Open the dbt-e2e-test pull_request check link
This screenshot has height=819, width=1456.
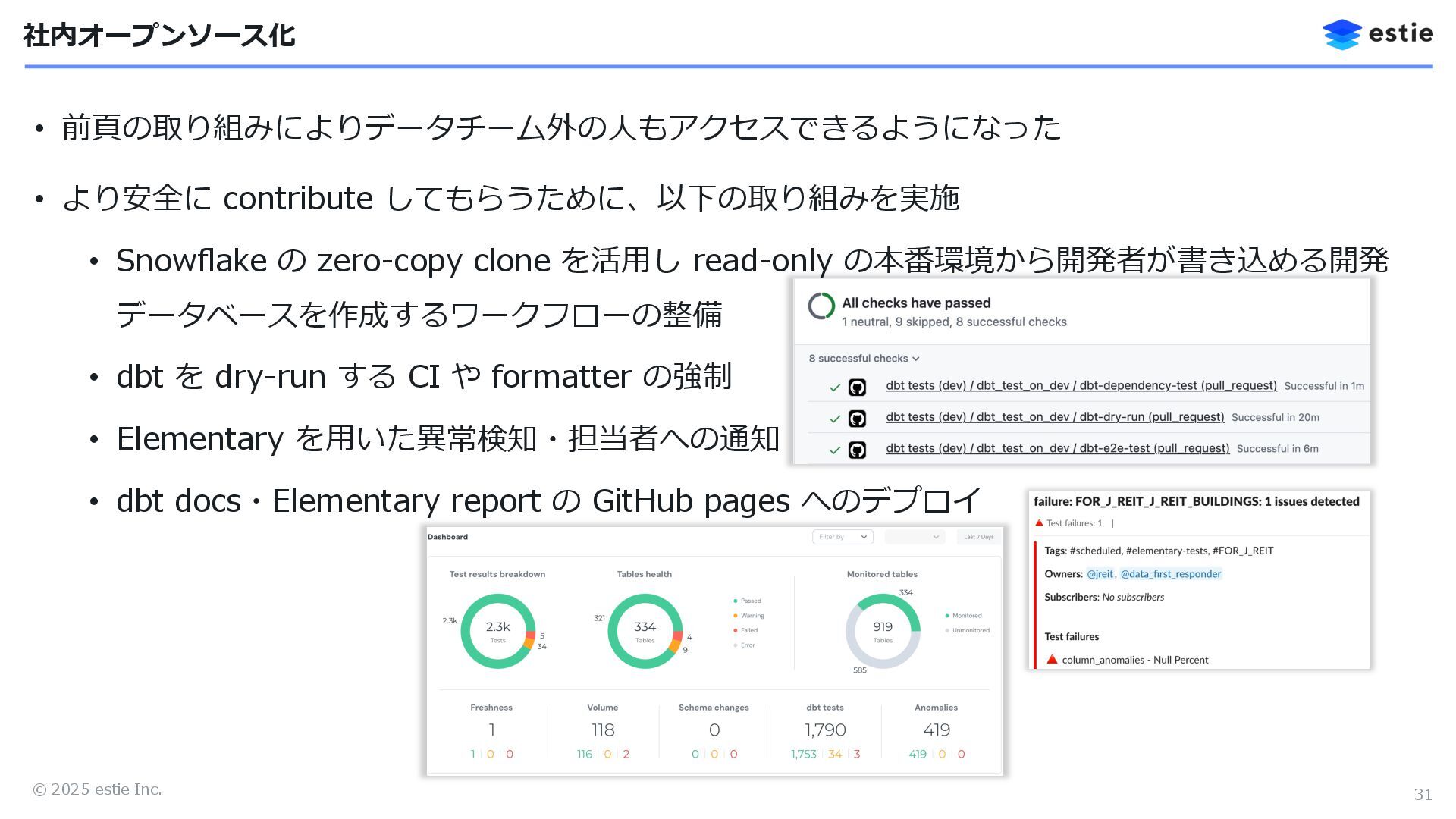[1057, 448]
